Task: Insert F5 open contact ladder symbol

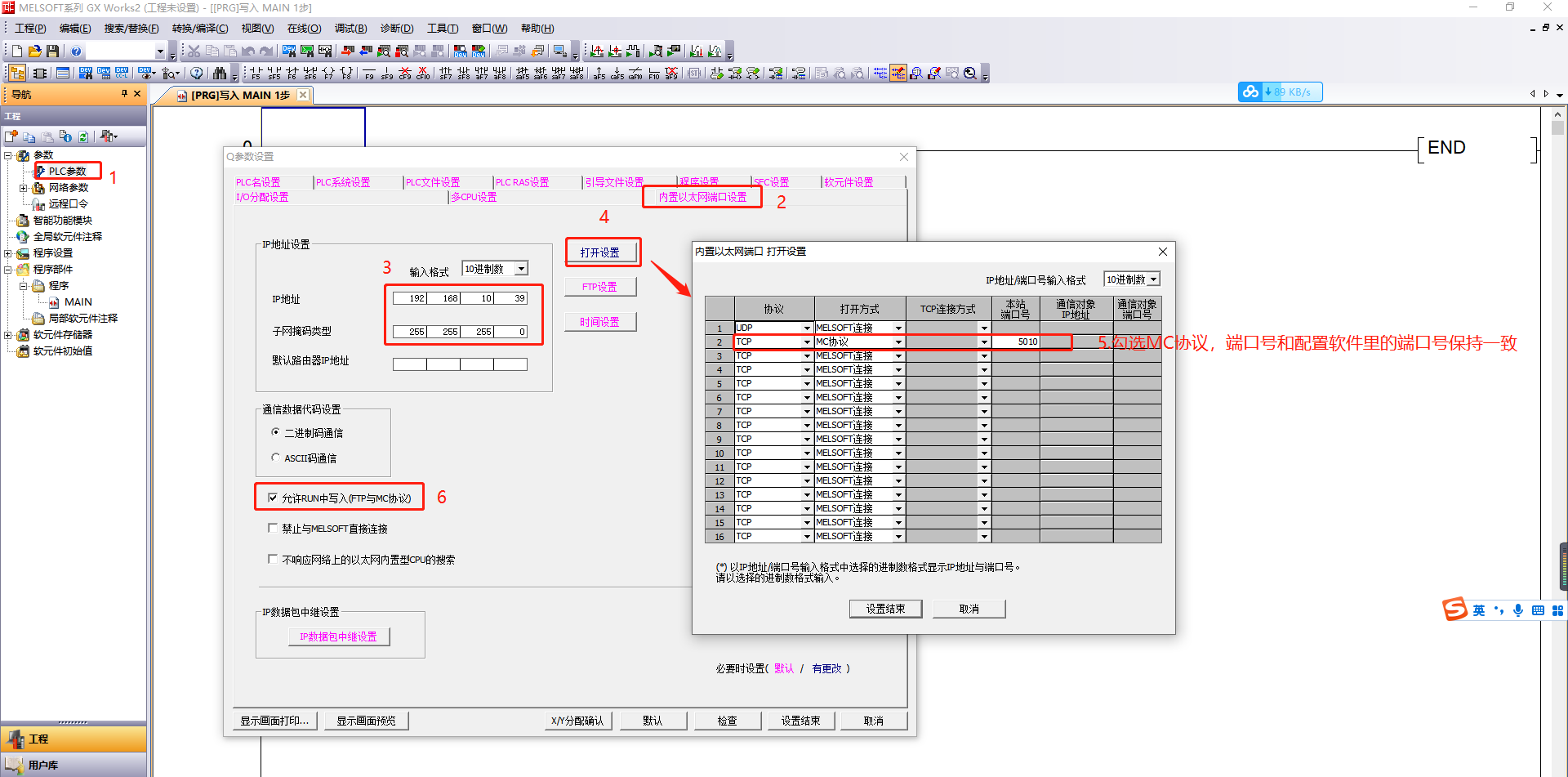Action: [256, 74]
